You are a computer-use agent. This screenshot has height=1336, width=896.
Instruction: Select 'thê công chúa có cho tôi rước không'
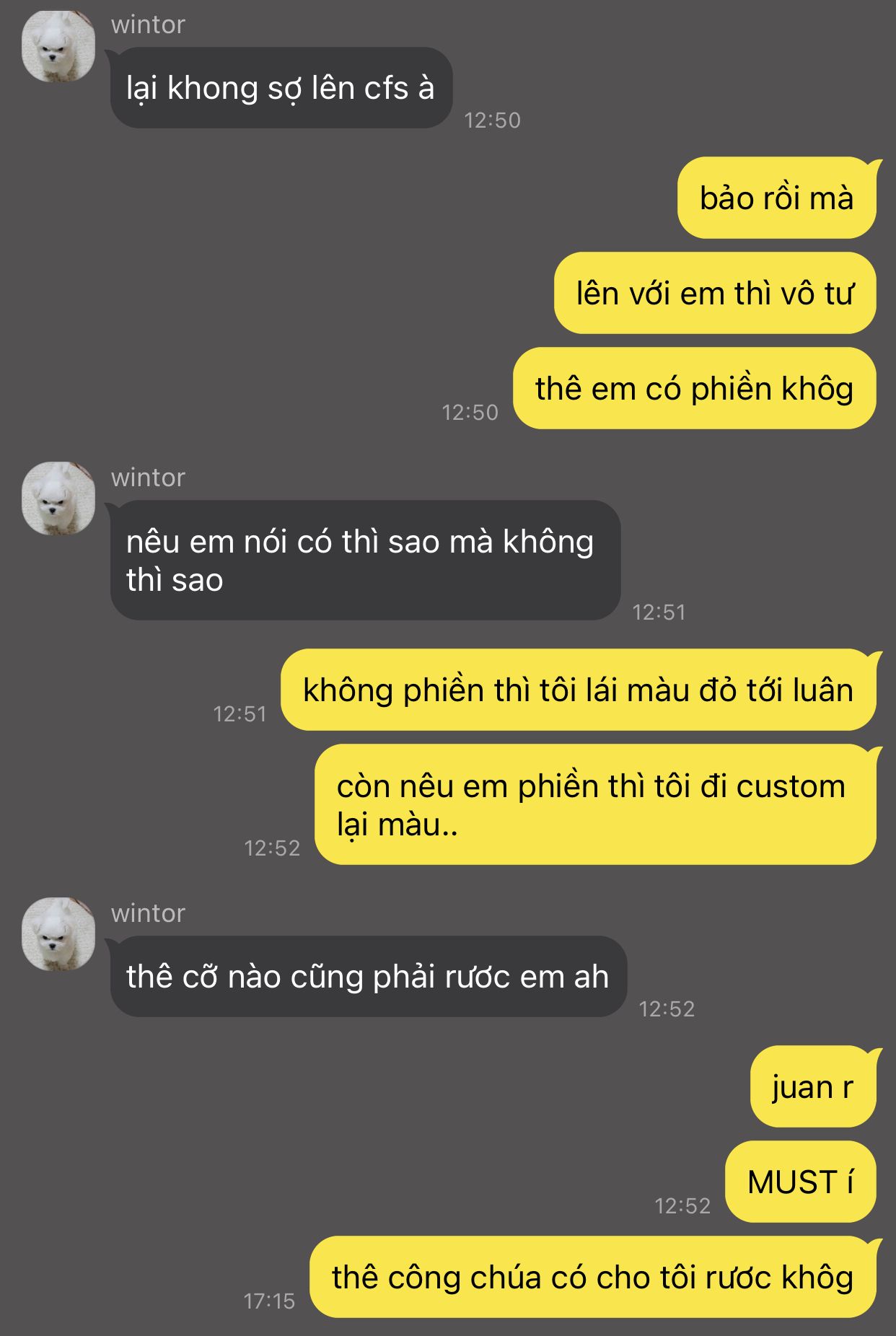click(592, 1277)
